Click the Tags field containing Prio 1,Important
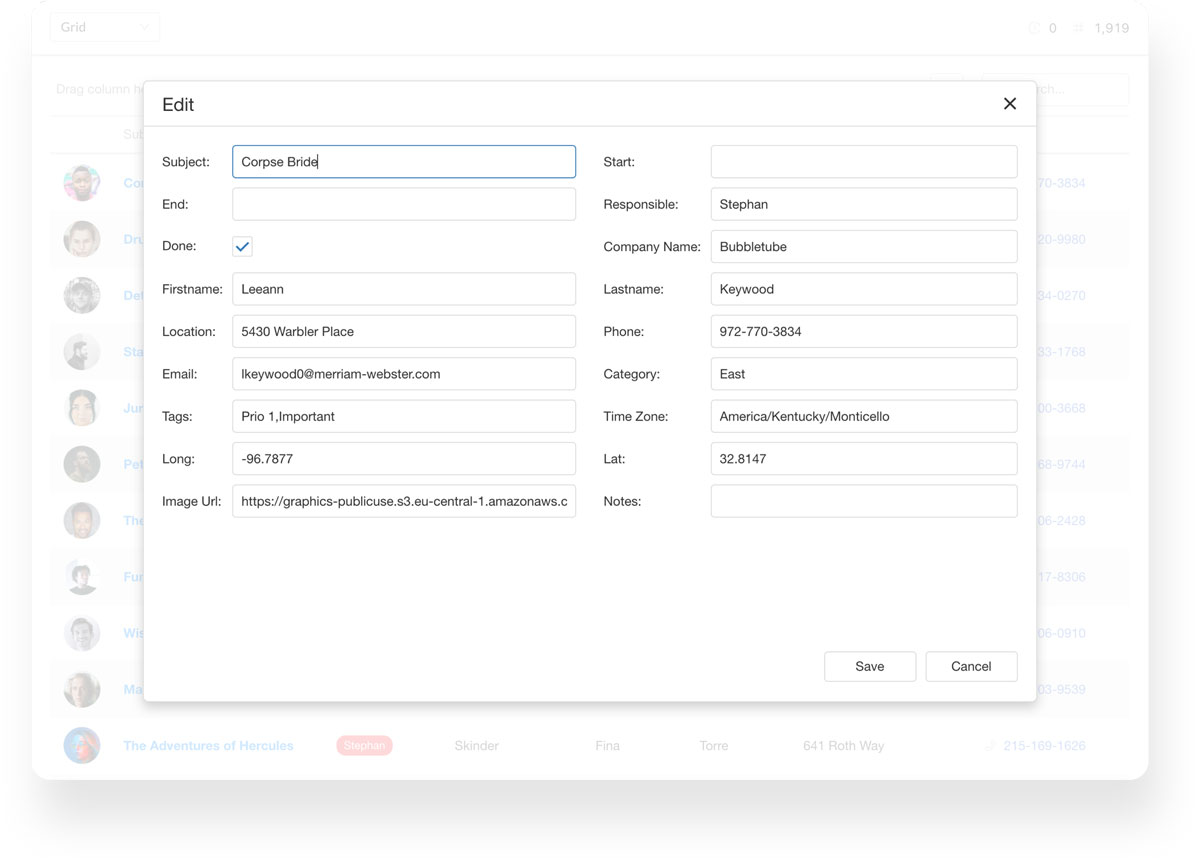The image size is (1200, 862). point(403,416)
